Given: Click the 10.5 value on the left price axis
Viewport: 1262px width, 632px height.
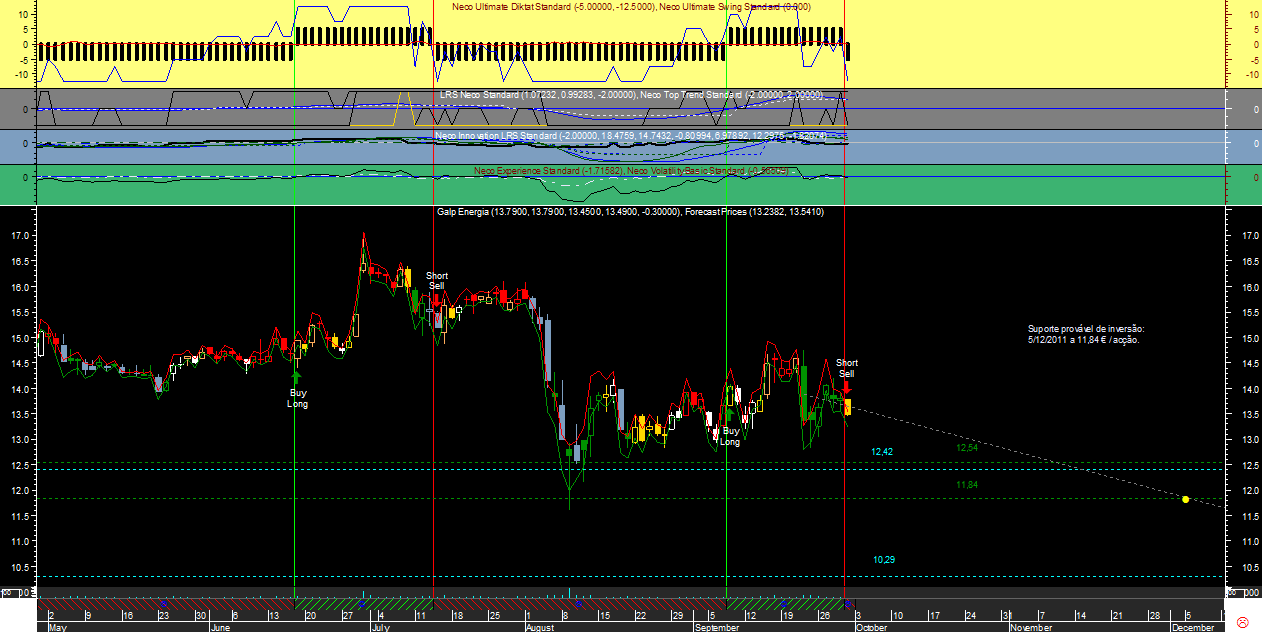Looking at the screenshot, I should click(20, 567).
